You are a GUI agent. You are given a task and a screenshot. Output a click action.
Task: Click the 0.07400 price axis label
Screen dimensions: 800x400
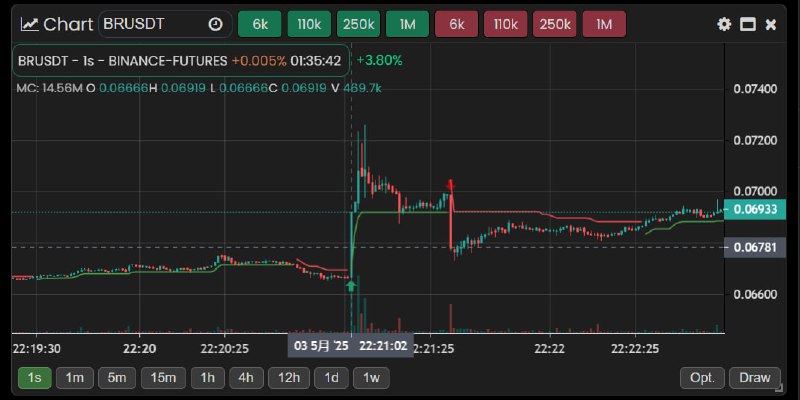coord(755,89)
